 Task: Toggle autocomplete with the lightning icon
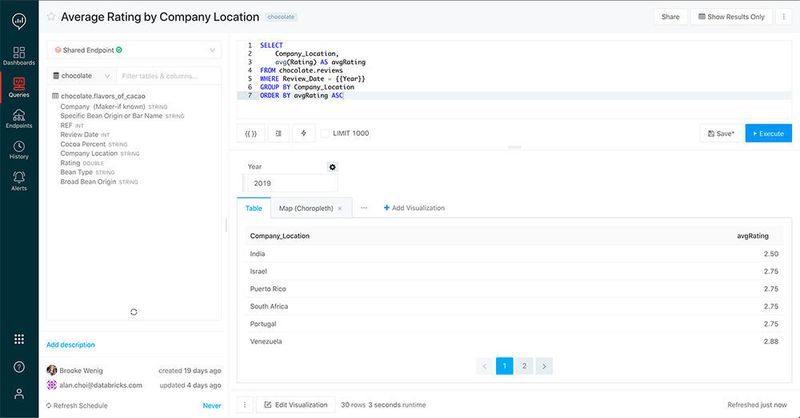pyautogui.click(x=304, y=133)
